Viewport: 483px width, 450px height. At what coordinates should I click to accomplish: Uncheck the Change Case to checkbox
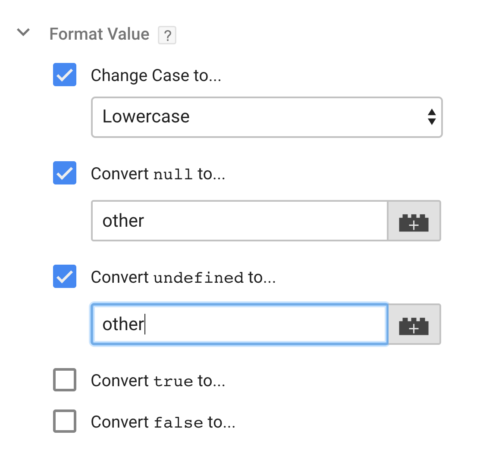65,75
